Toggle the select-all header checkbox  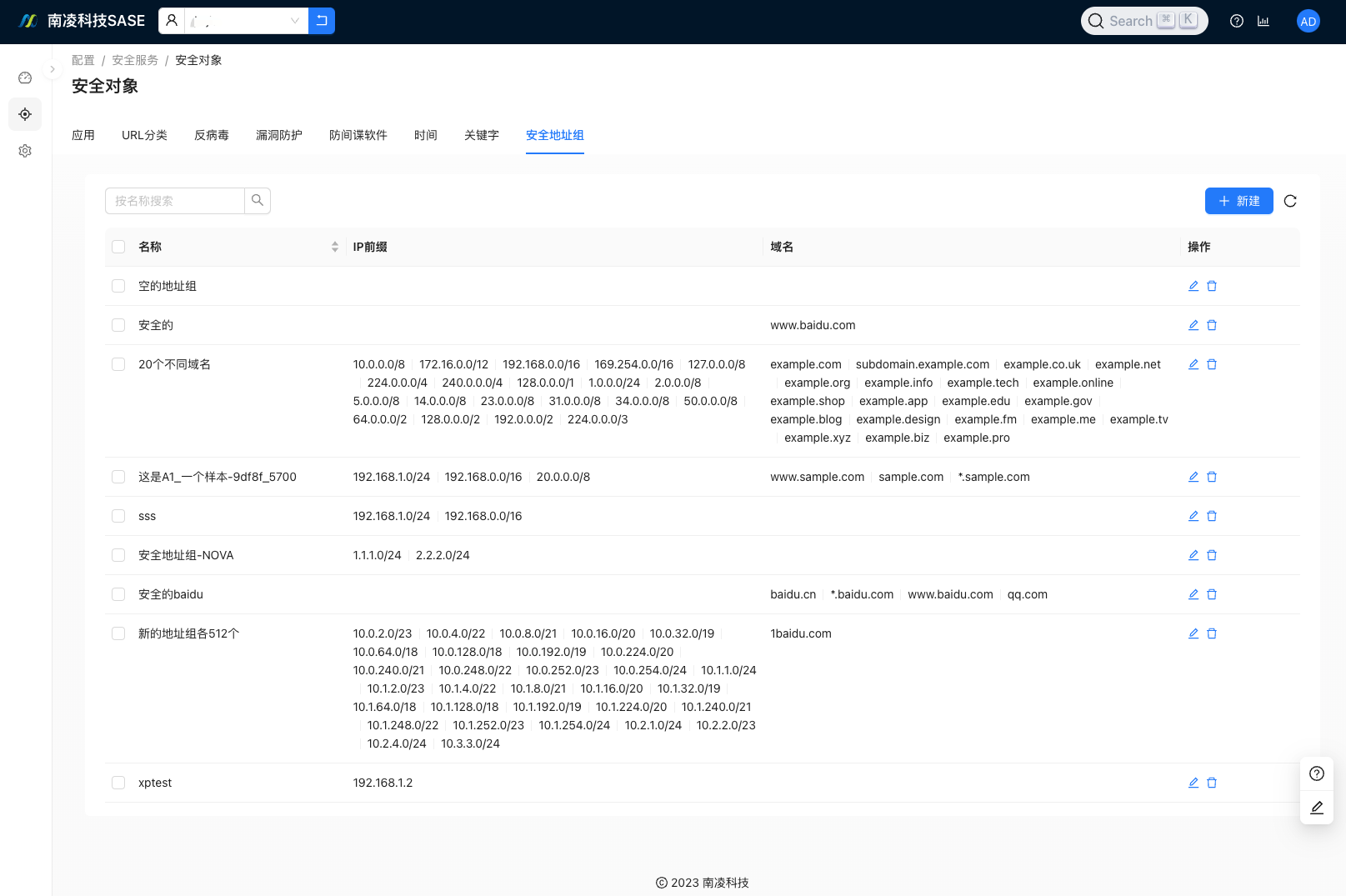pyautogui.click(x=118, y=247)
